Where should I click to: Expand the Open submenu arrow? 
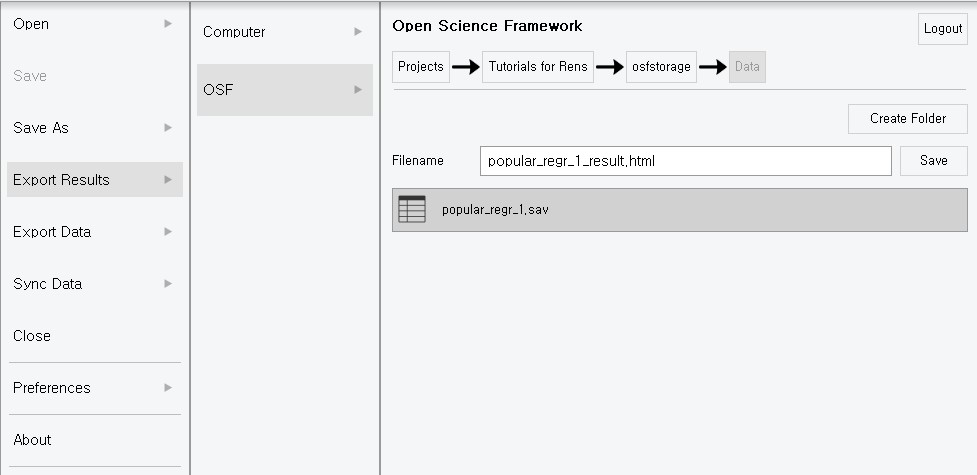tap(168, 23)
